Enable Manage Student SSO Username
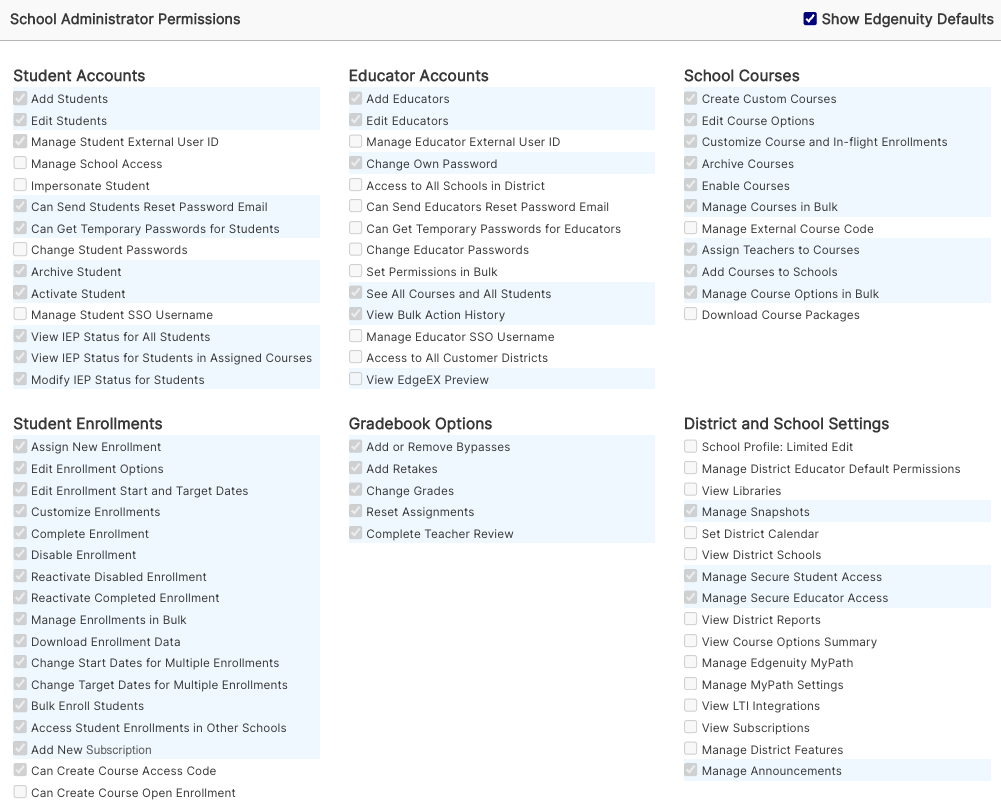Image resolution: width=1001 pixels, height=804 pixels. tap(21, 314)
